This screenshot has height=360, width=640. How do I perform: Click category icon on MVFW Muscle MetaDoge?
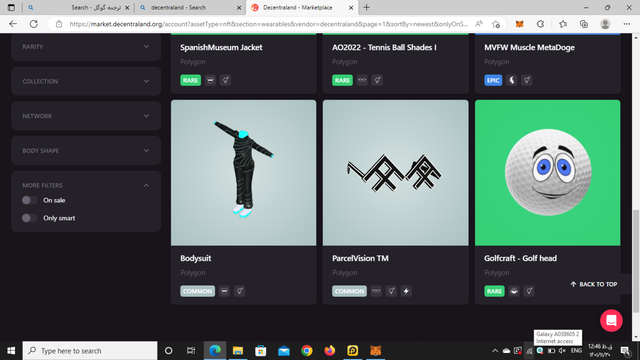[511, 80]
